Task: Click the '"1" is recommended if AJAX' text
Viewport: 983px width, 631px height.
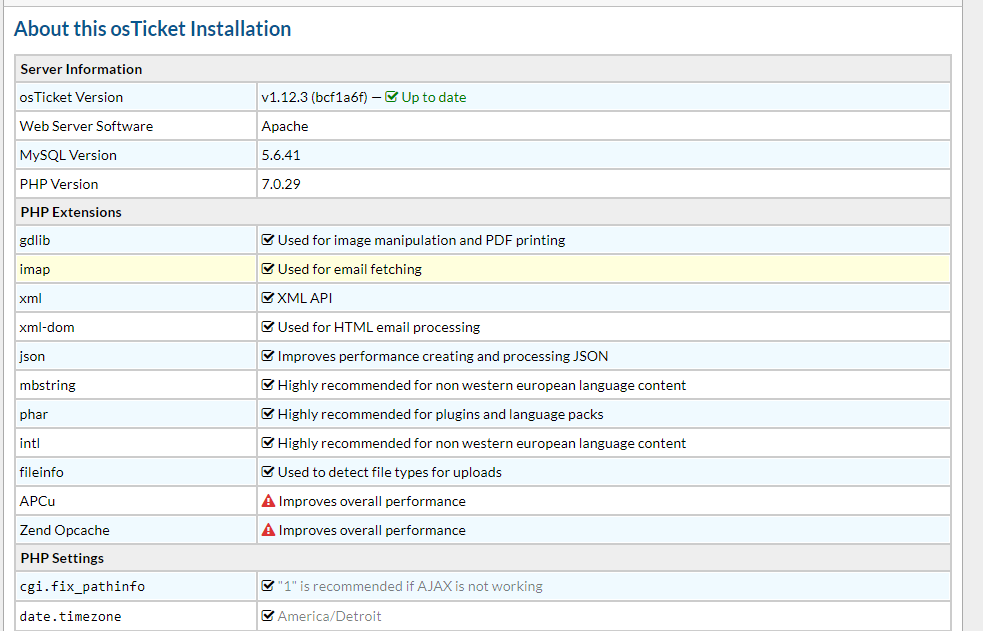Action: click(x=410, y=587)
